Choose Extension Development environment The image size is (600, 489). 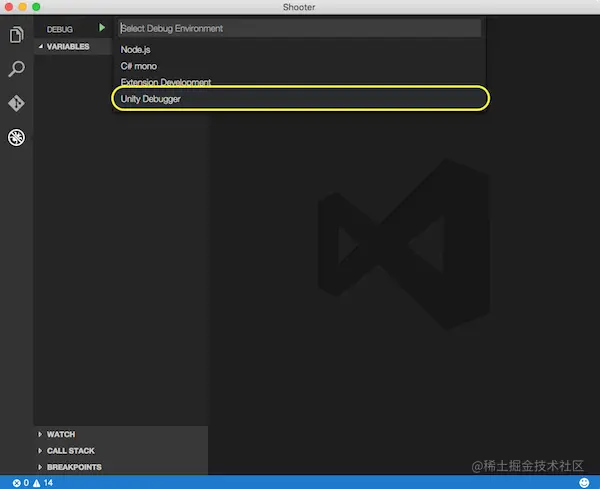pyautogui.click(x=300, y=82)
